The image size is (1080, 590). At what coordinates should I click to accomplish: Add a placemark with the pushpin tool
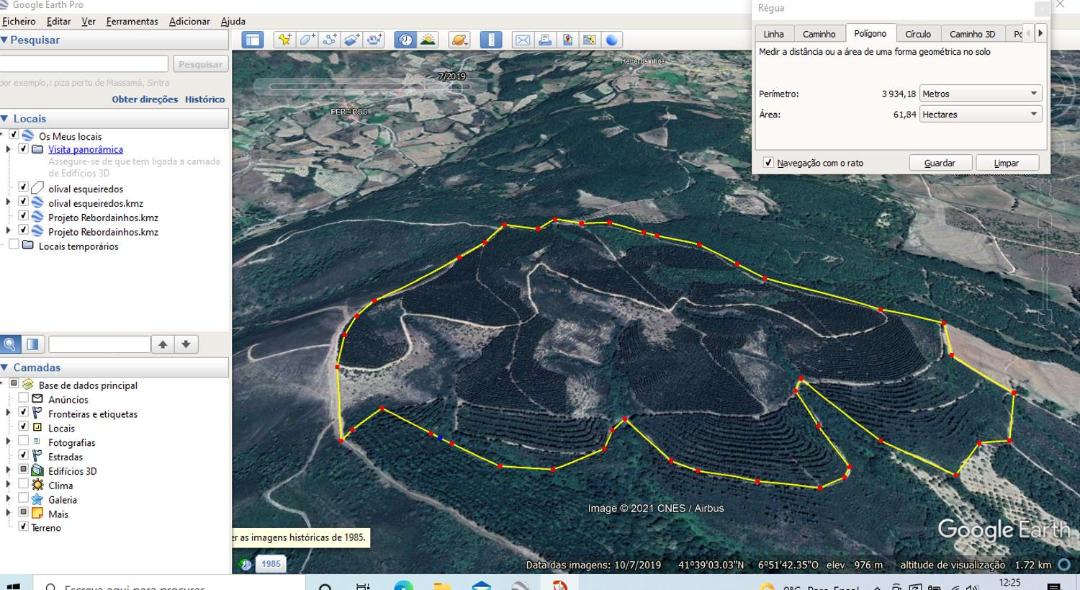(284, 40)
